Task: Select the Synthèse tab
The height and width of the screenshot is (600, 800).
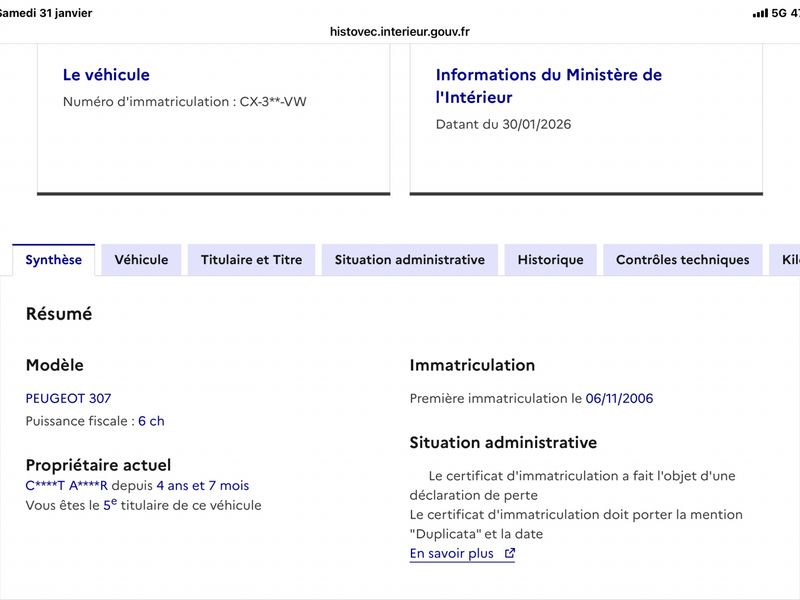Action: point(54,260)
